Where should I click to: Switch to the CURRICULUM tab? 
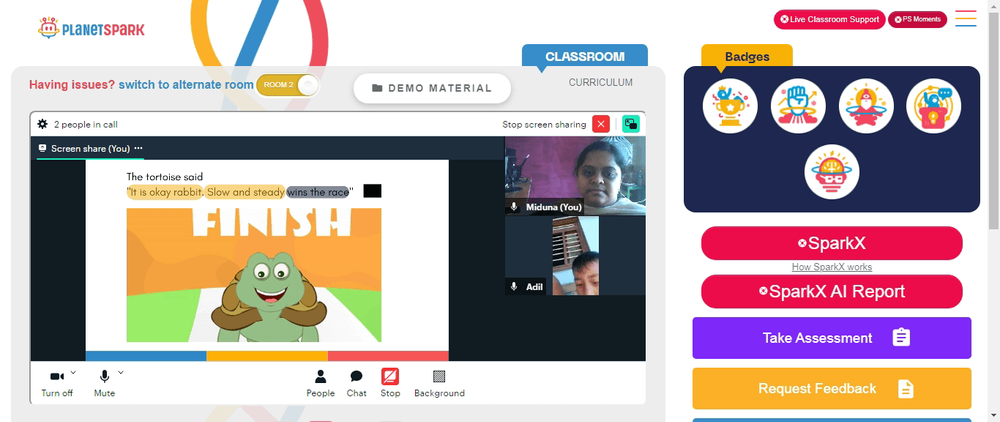click(x=601, y=82)
